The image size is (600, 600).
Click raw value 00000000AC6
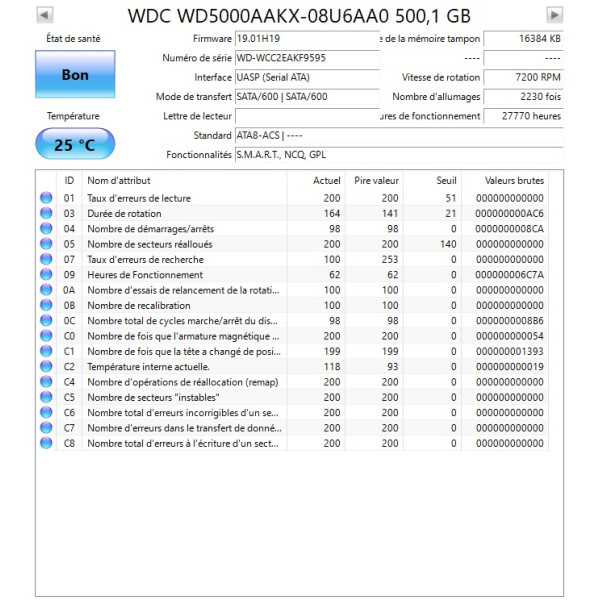point(509,214)
